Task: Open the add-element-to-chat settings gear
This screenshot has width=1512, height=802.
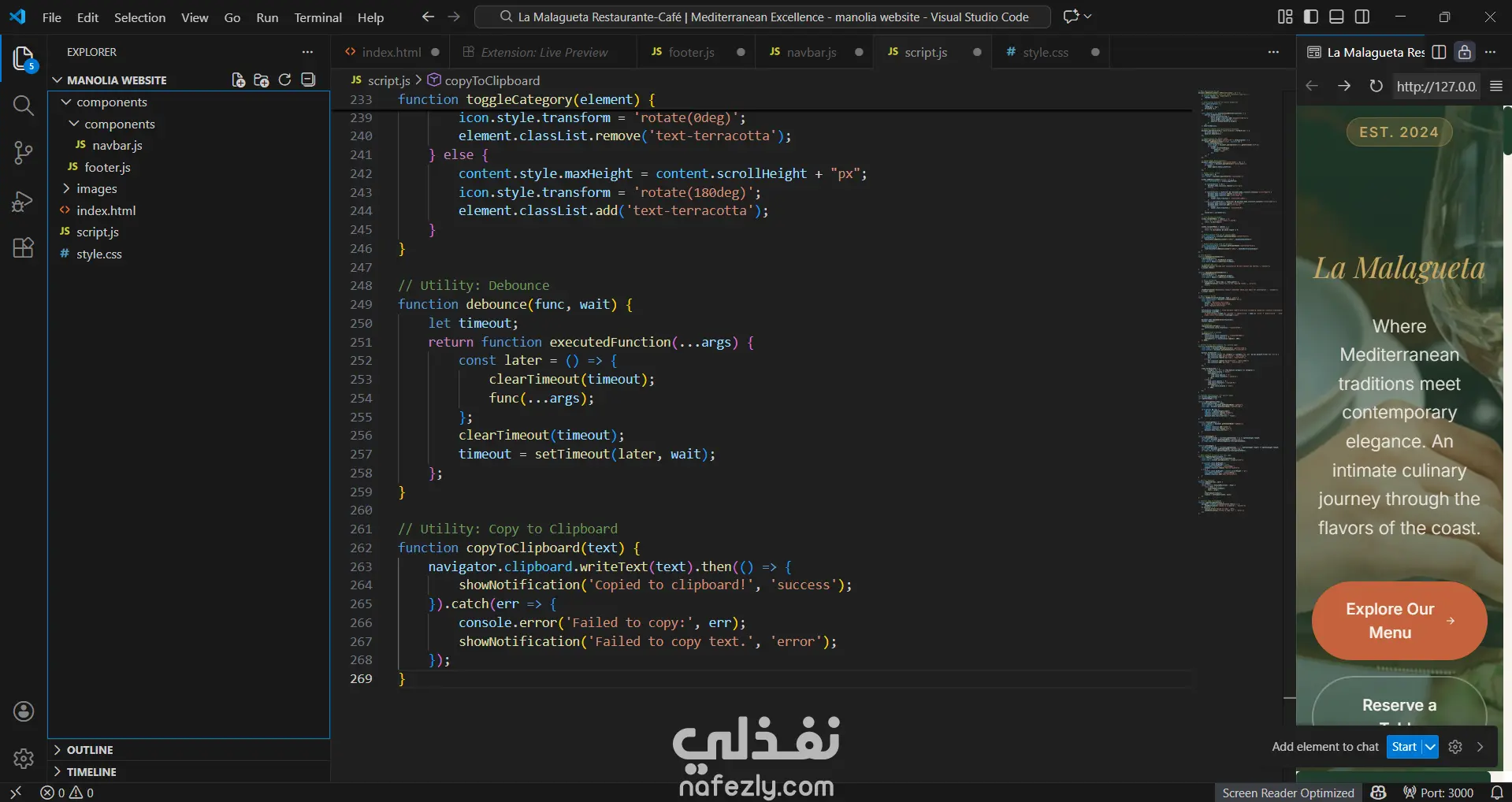Action: (x=1455, y=747)
